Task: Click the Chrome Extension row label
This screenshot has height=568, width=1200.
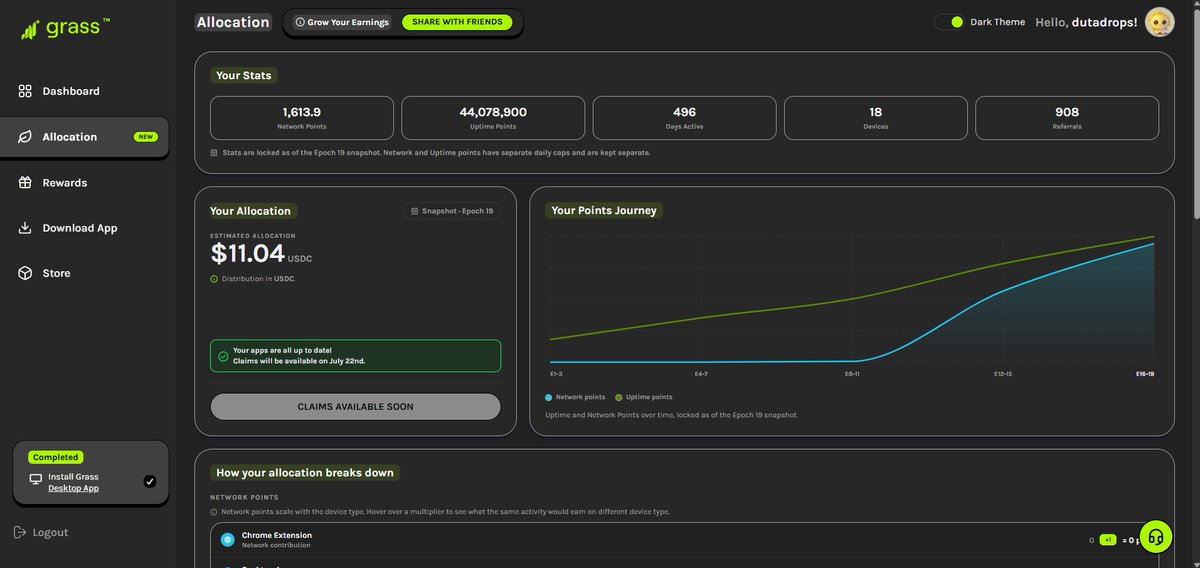Action: (277, 535)
